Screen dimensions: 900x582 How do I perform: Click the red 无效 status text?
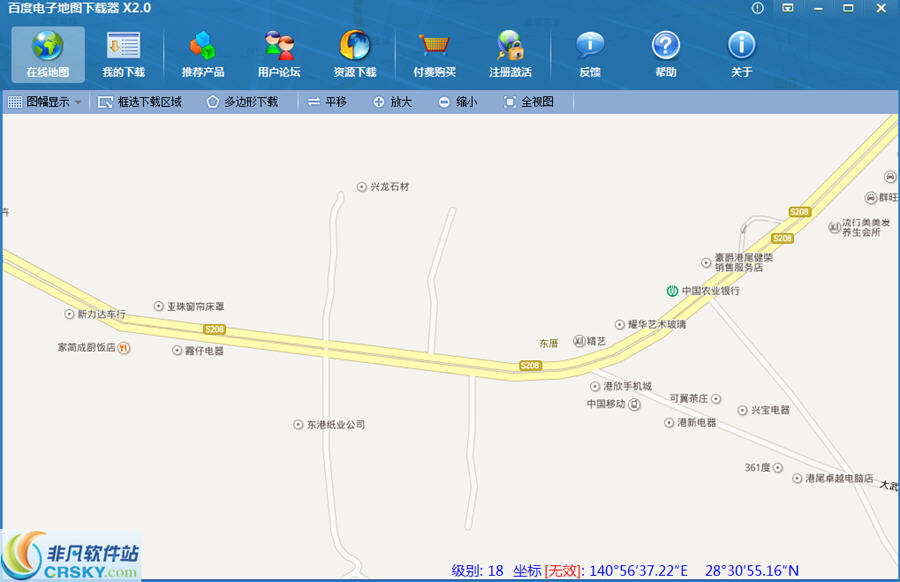point(563,571)
